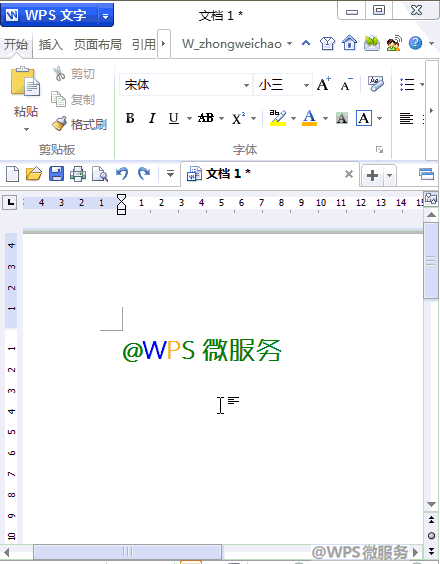Image resolution: width=440 pixels, height=564 pixels.
Task: Click the vertical scrollbar down arrow
Action: pyautogui.click(x=431, y=504)
